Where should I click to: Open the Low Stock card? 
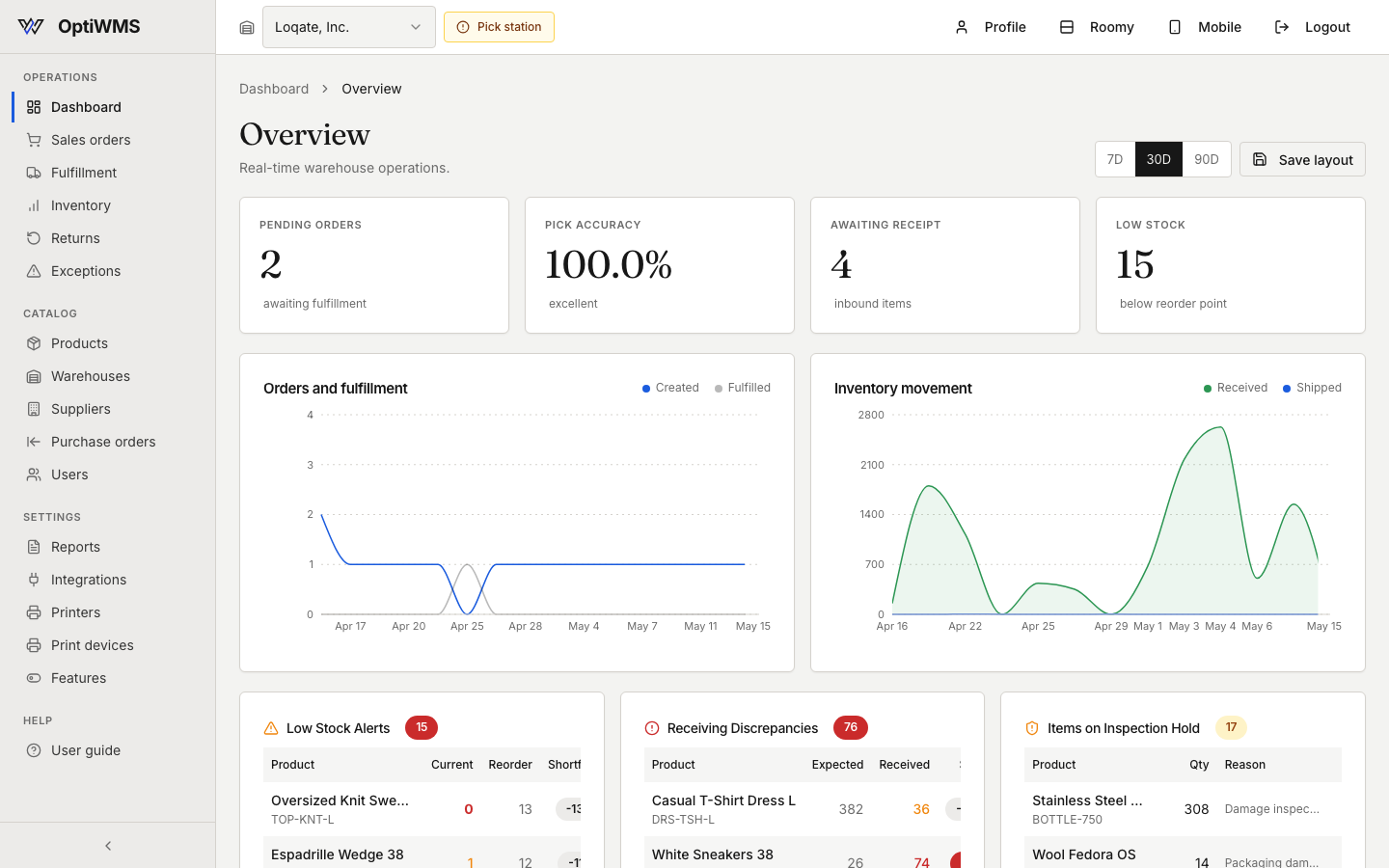pyautogui.click(x=1231, y=265)
